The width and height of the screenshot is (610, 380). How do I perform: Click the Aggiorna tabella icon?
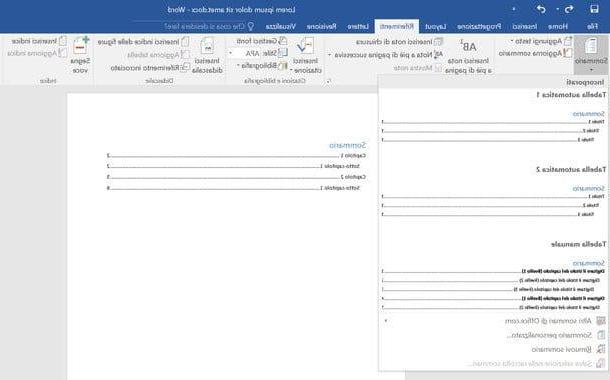coord(186,54)
